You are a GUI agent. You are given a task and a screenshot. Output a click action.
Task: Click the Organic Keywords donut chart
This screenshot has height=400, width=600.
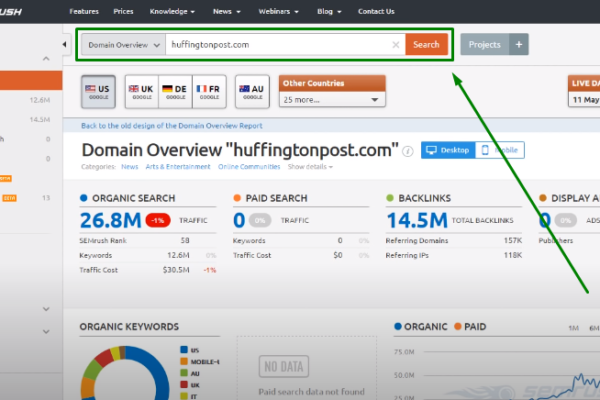pyautogui.click(x=125, y=373)
